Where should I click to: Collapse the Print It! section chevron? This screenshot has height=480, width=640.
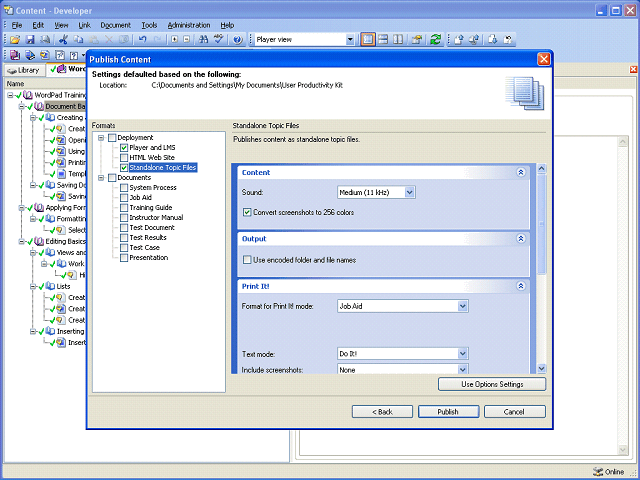tap(521, 287)
